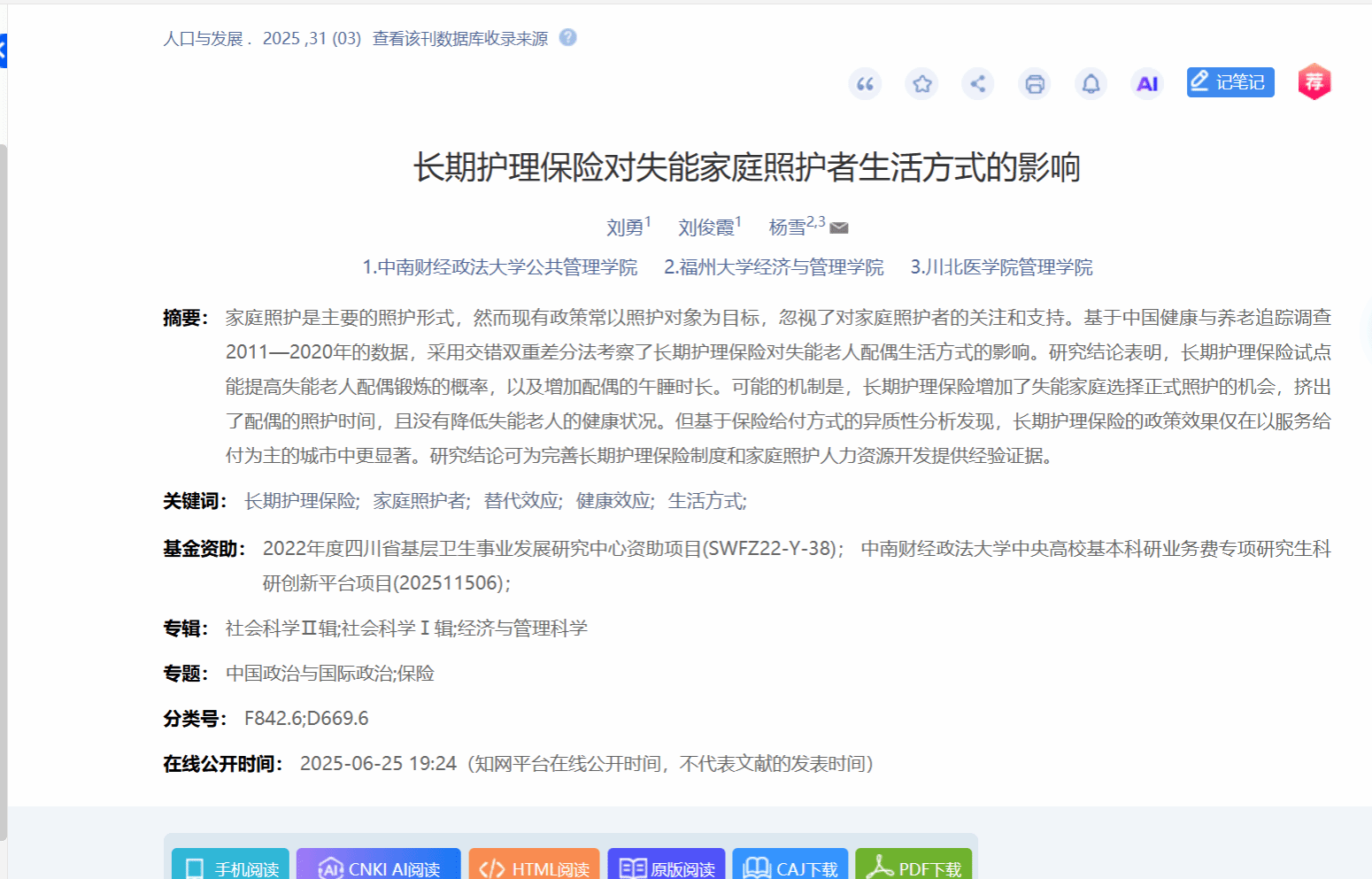
Task: Open the 记笔记 notes button
Action: point(1229,82)
